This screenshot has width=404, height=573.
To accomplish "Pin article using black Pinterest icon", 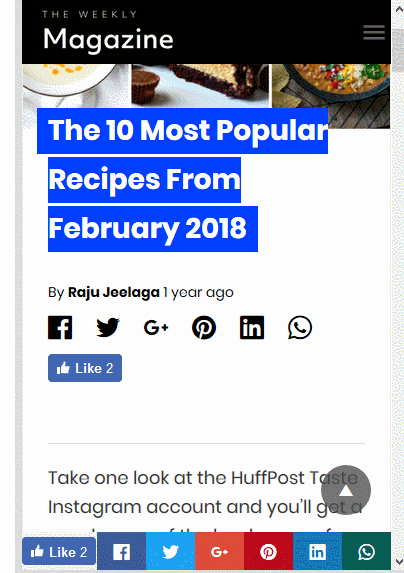I will pos(204,327).
